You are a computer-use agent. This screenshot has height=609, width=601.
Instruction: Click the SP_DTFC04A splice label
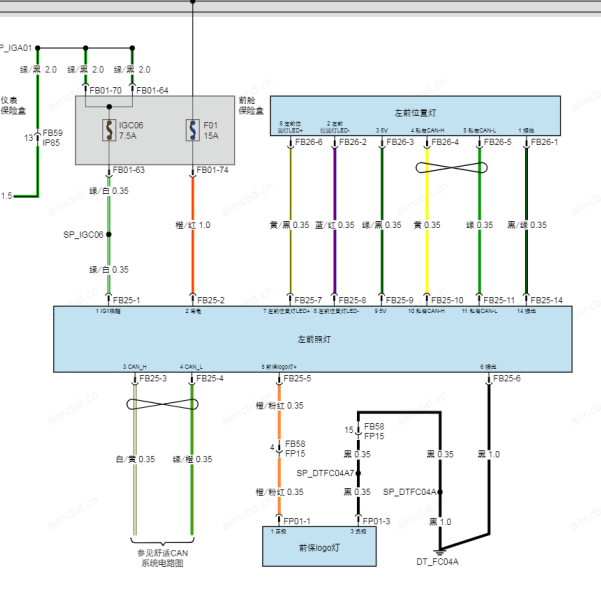coord(409,492)
